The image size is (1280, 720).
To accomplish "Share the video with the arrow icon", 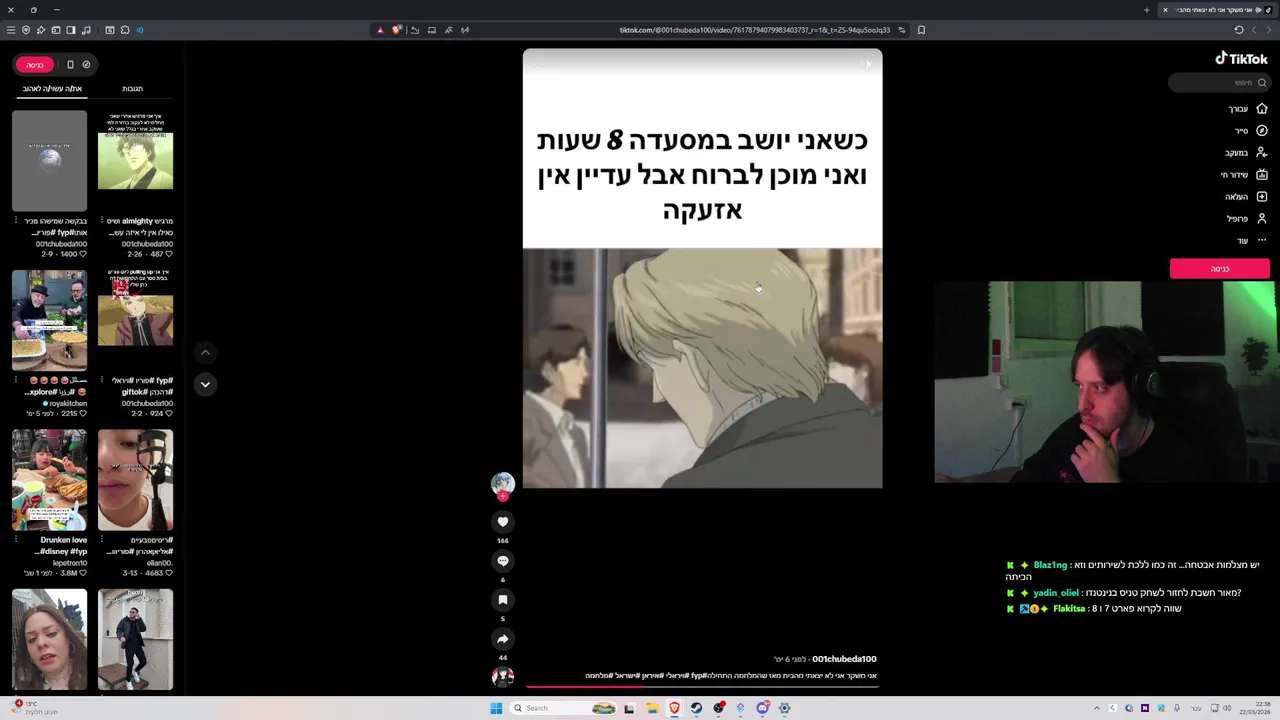I will 503,639.
